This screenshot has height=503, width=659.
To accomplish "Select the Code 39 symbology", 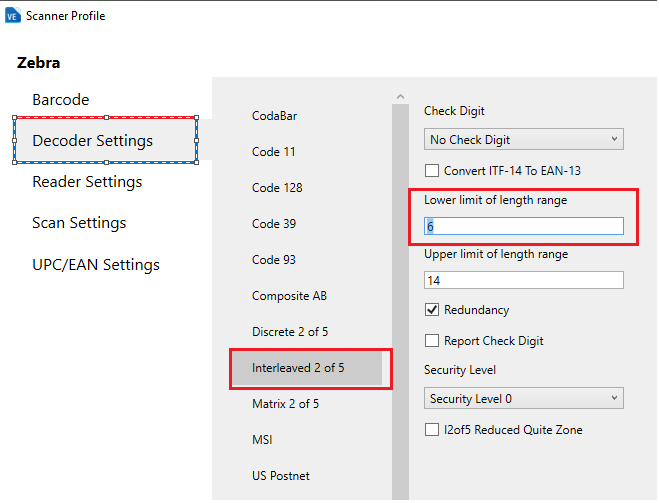I will click(274, 224).
